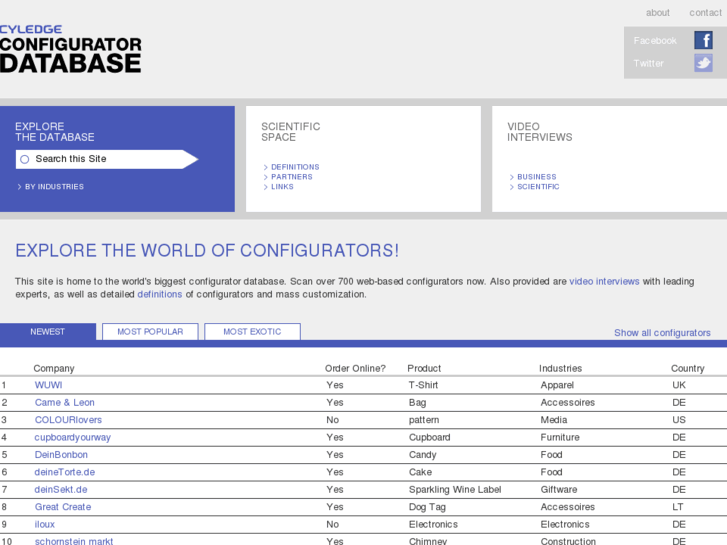Image resolution: width=727 pixels, height=545 pixels.
Task: Switch to the Most Popular tab
Action: [x=150, y=332]
